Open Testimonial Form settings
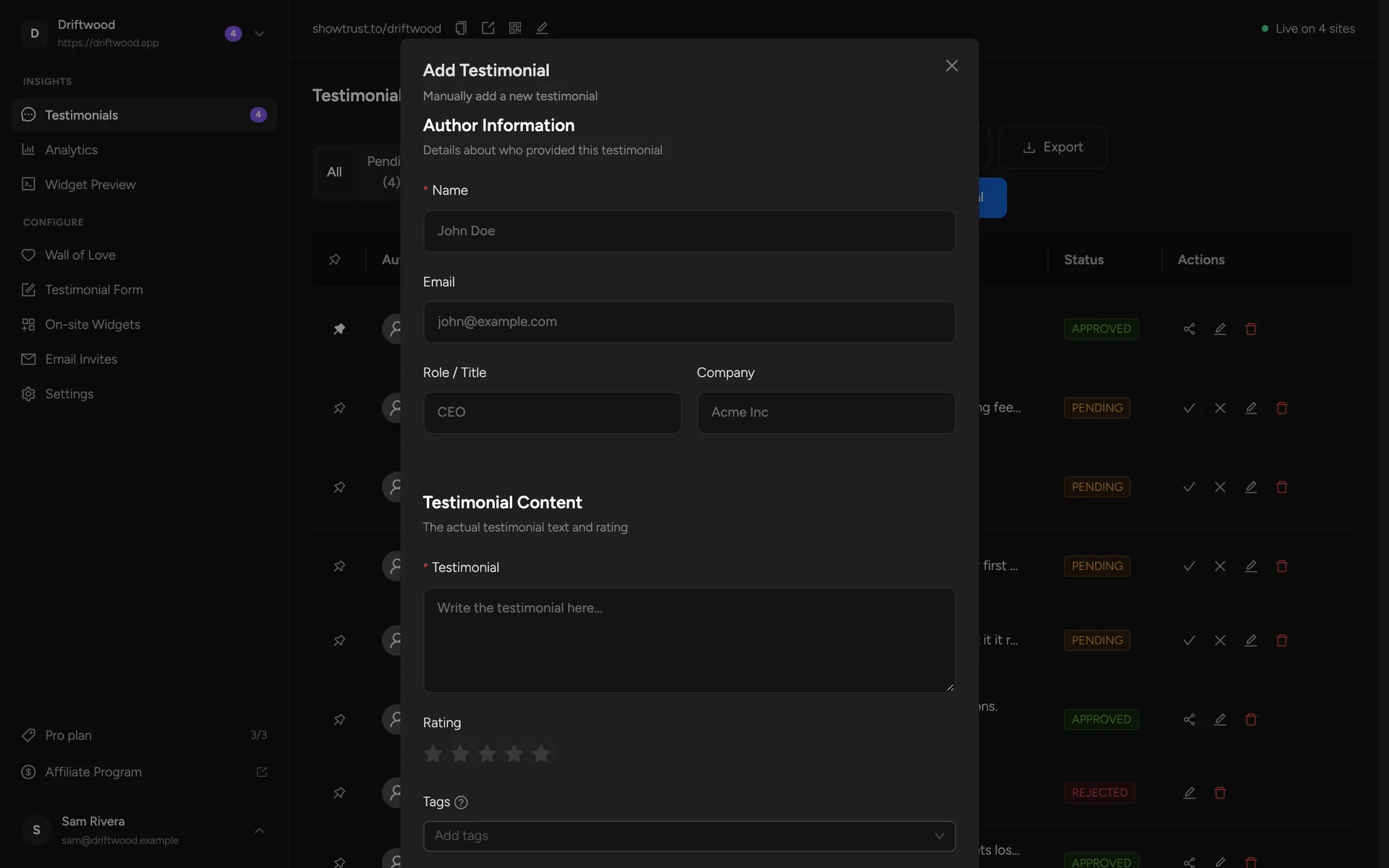The width and height of the screenshot is (1389, 868). pyautogui.click(x=144, y=289)
